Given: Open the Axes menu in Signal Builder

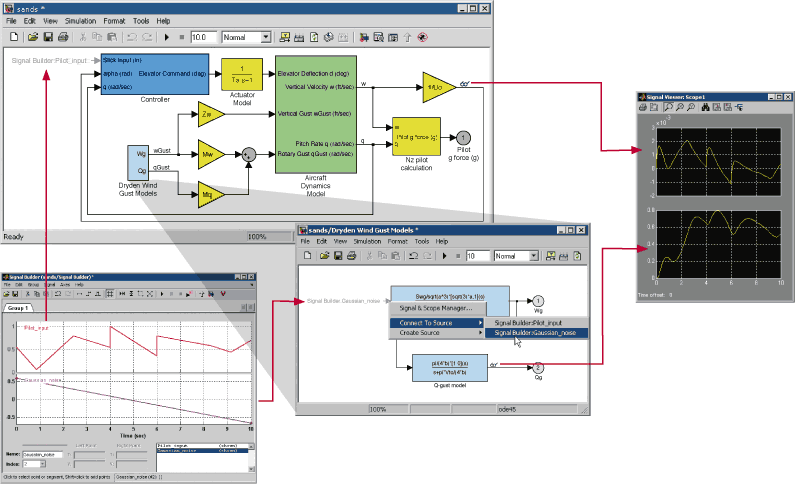Looking at the screenshot, I should click(x=65, y=285).
